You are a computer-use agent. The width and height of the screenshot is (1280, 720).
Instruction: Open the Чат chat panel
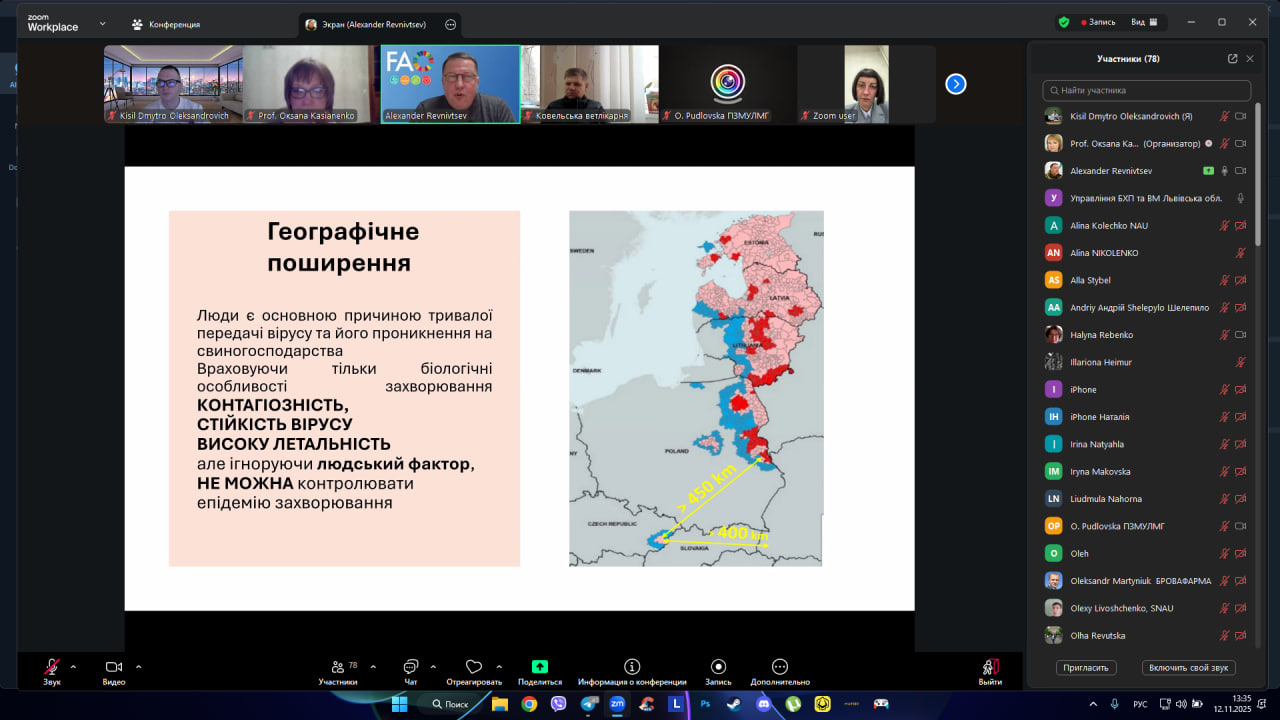coord(410,667)
